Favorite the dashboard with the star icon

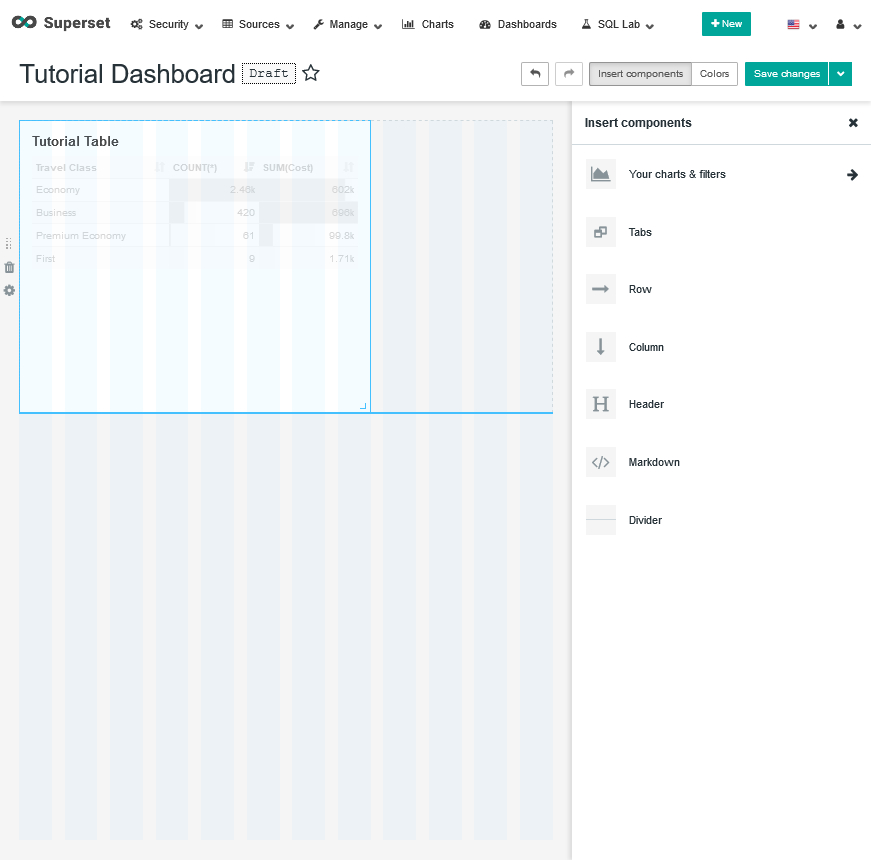311,73
